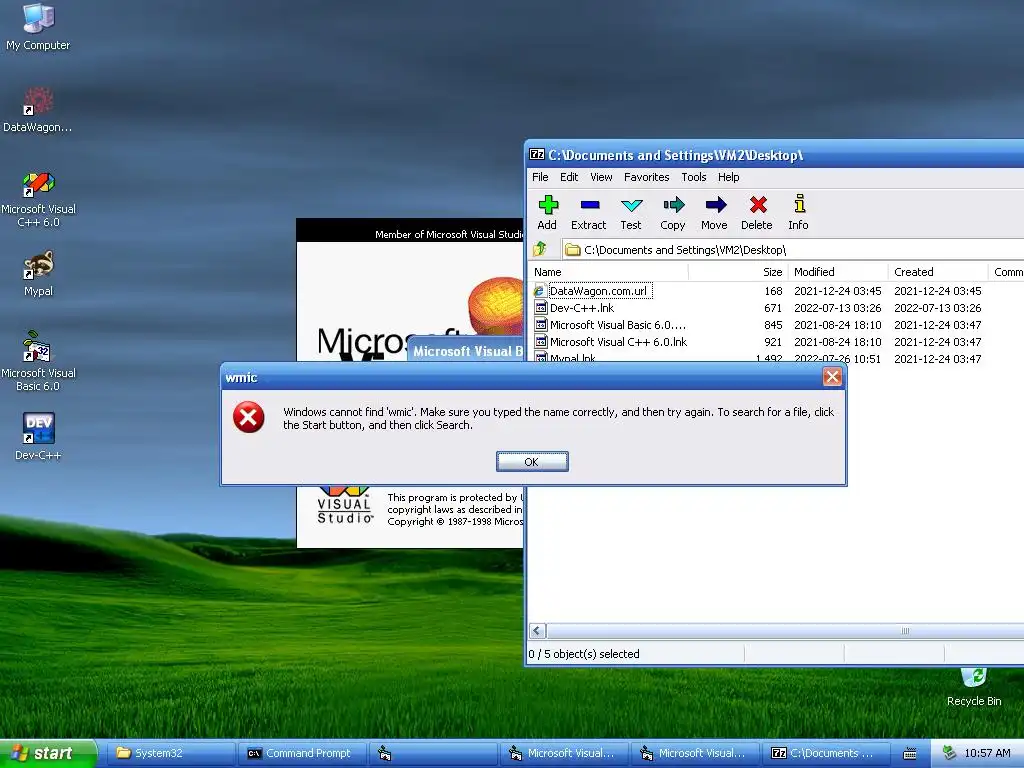1024x768 pixels.
Task: Select Microsoft Visual C++ 6.0 desktop icon
Action: click(38, 199)
